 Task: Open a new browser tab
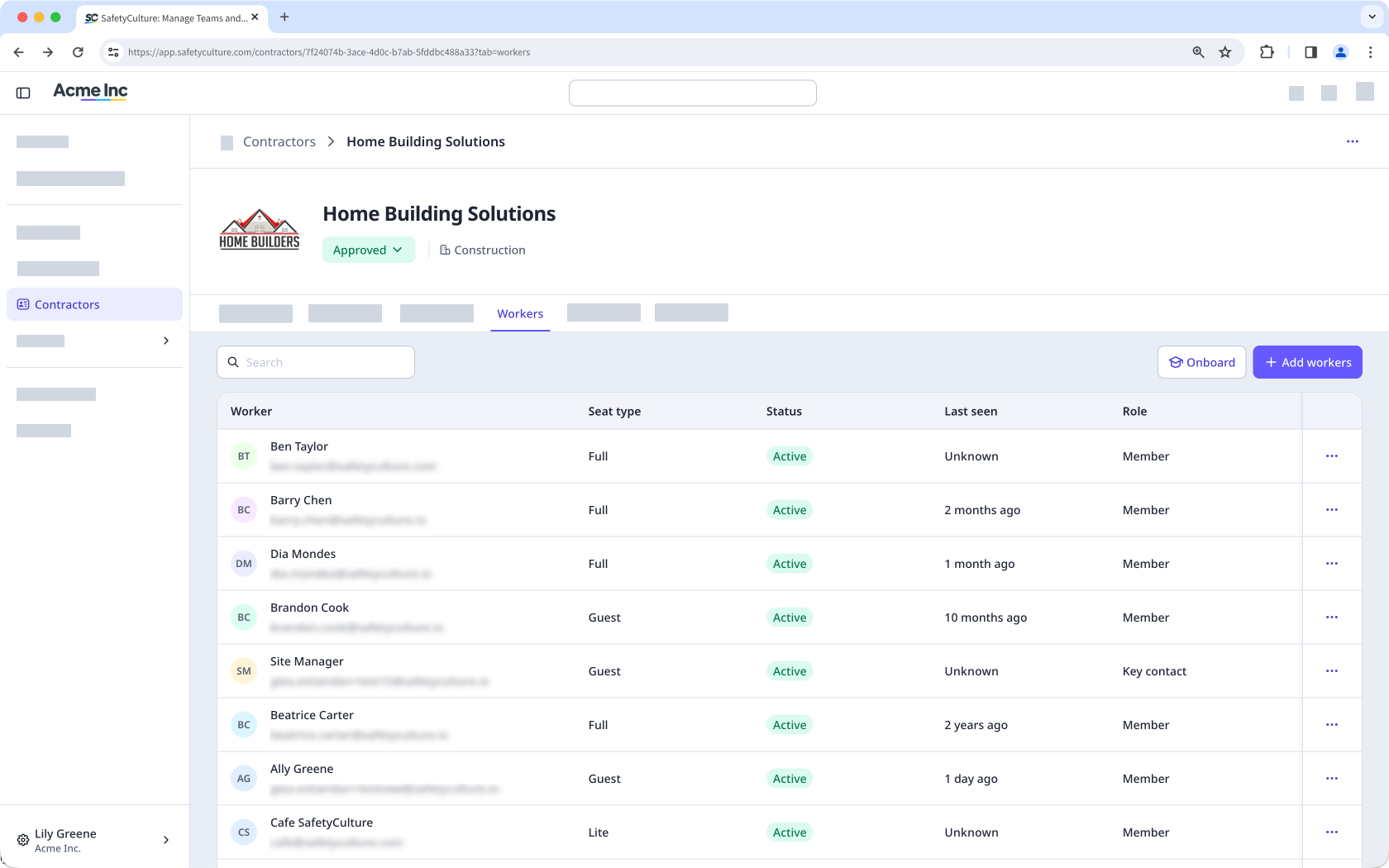(x=284, y=17)
